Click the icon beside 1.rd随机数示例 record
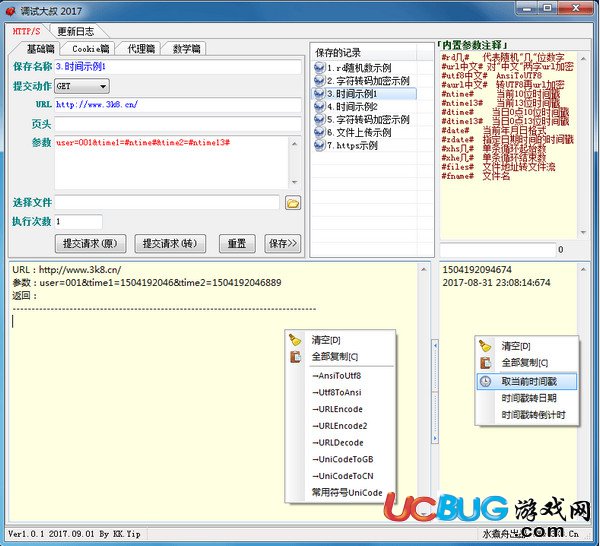The width and height of the screenshot is (600, 546). (319, 68)
